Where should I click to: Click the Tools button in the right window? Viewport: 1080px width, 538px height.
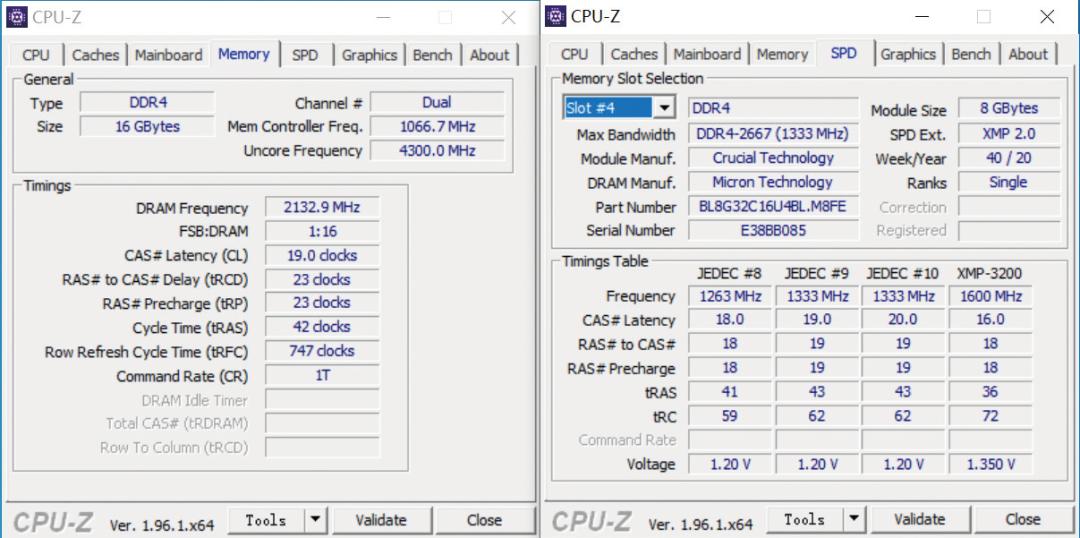(804, 519)
